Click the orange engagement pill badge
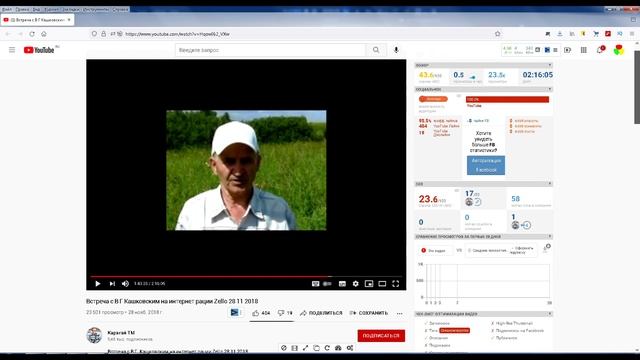 coord(433,99)
